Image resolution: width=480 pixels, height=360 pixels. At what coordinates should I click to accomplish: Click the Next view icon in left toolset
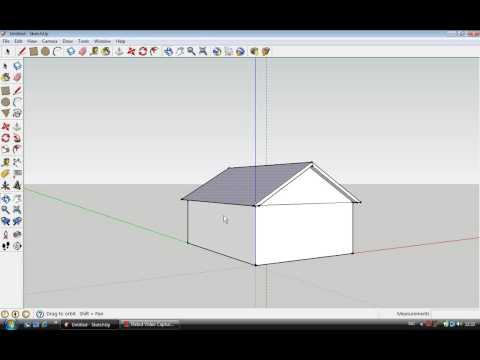point(17,221)
